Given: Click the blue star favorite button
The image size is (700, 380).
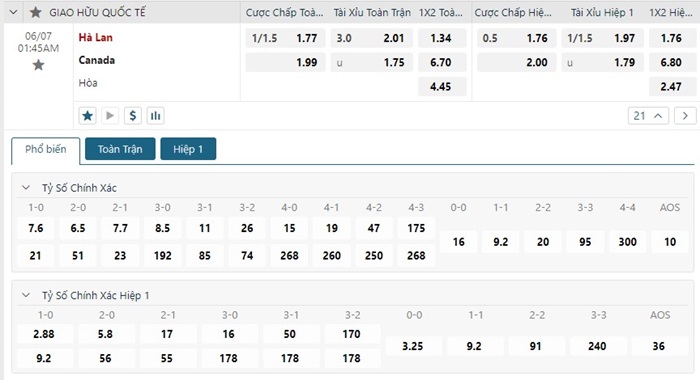Looking at the screenshot, I should 88,116.
